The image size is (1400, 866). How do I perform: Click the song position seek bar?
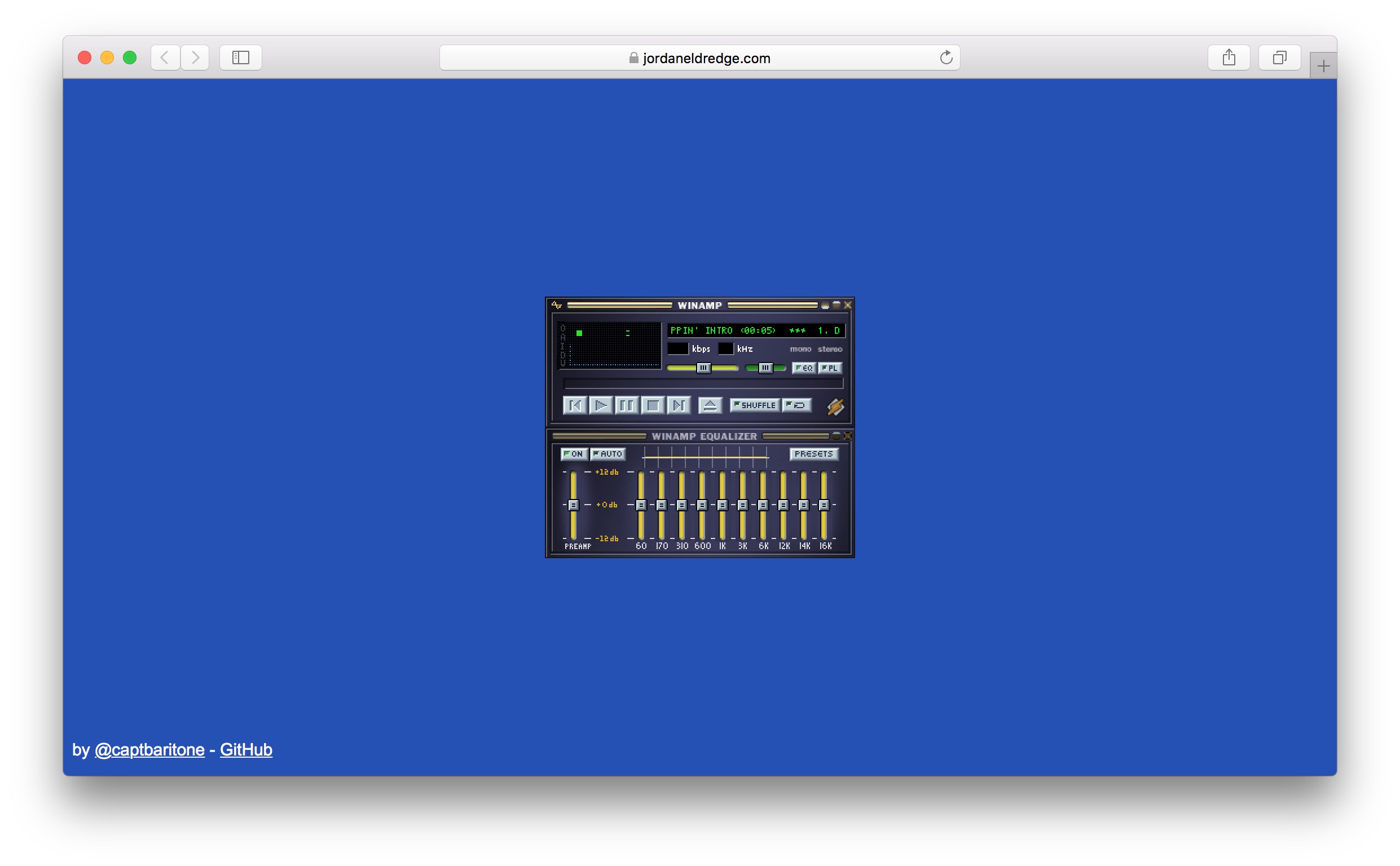click(703, 383)
